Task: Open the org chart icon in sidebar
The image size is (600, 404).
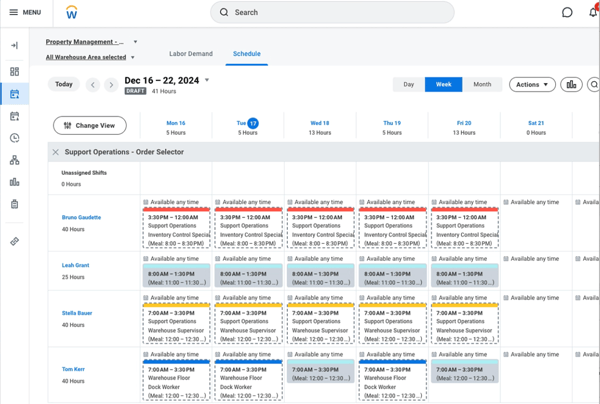Action: (14, 160)
